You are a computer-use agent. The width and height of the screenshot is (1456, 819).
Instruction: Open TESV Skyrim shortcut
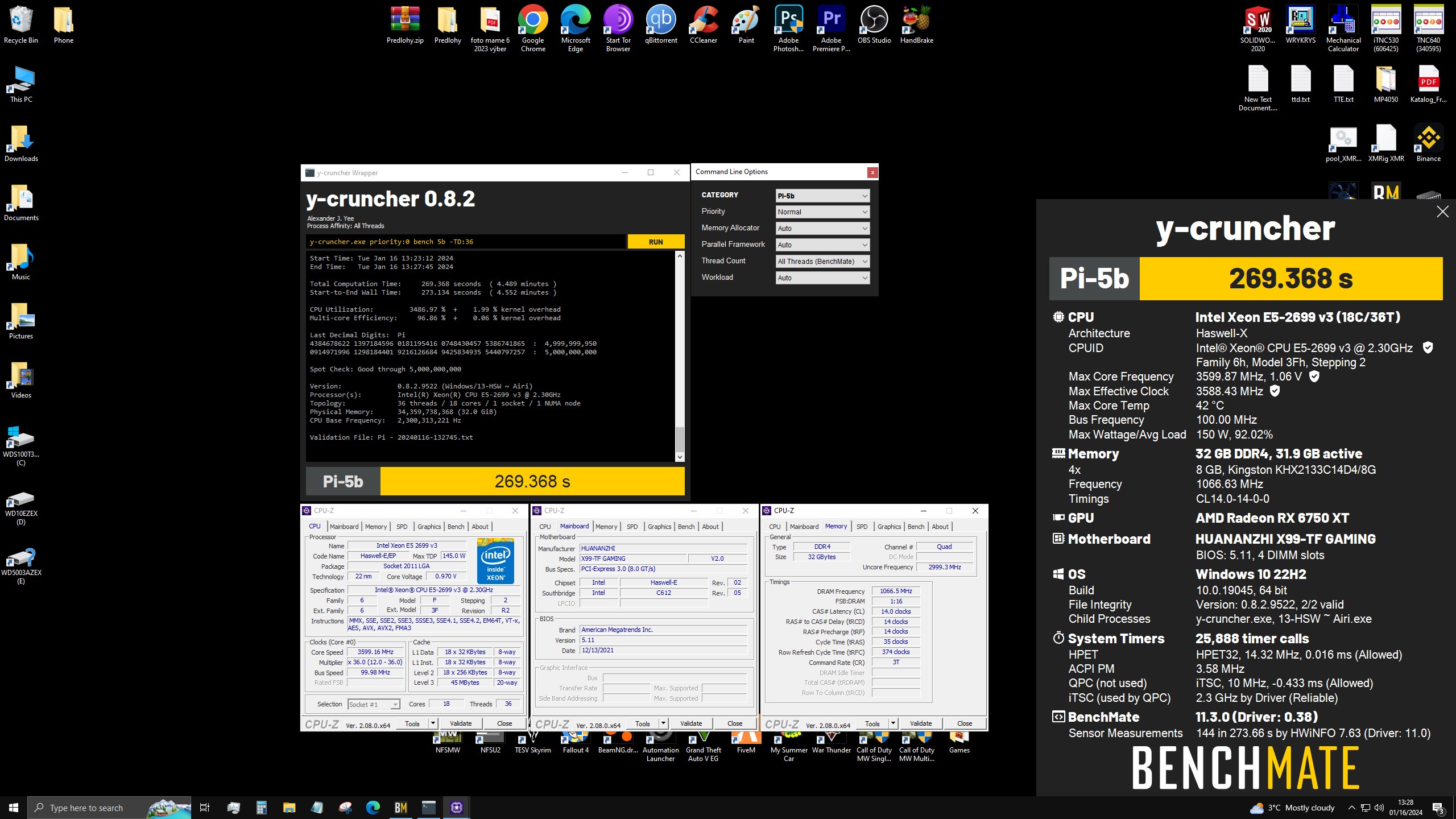[533, 744]
